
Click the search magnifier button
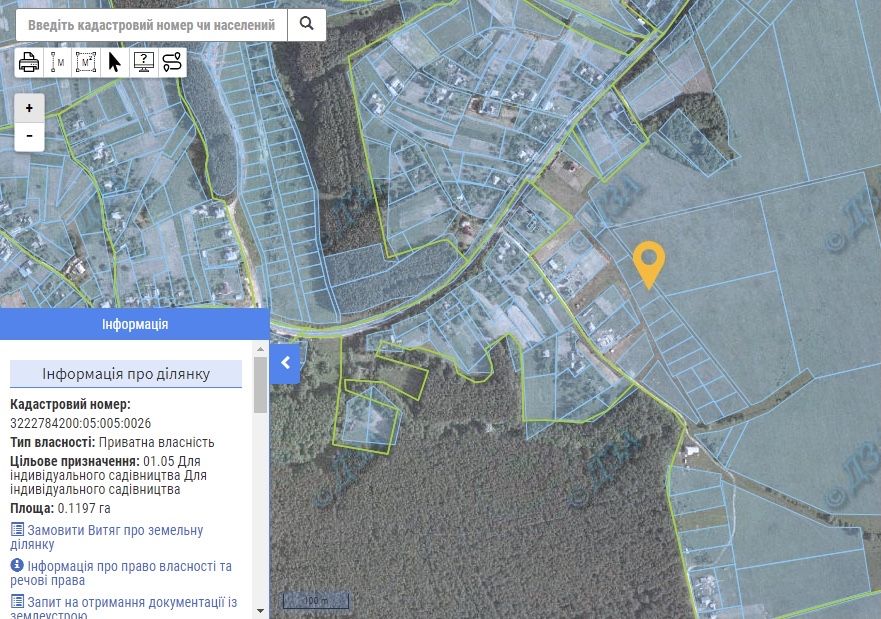306,25
